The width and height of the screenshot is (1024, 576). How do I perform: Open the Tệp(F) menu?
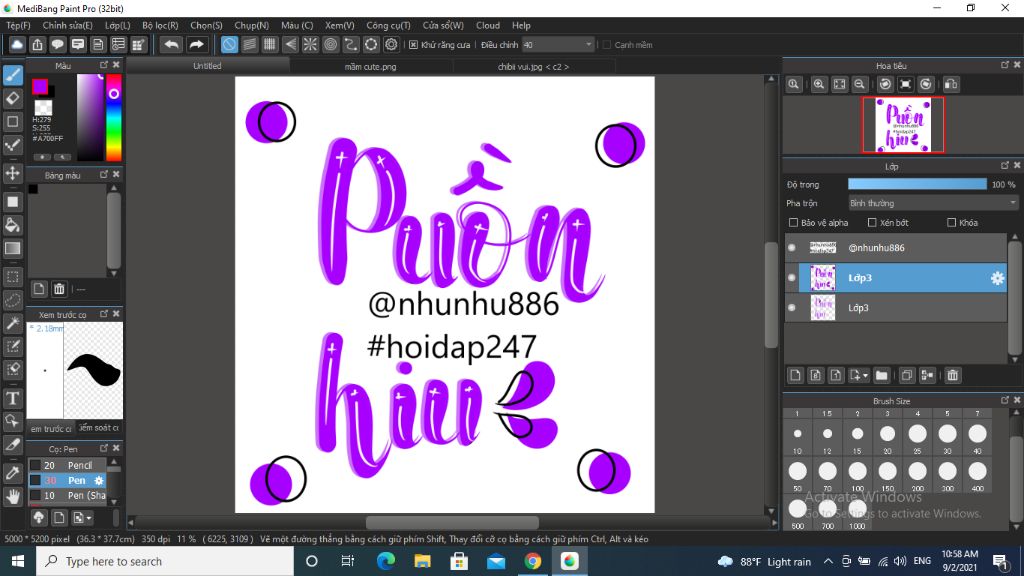pyautogui.click(x=18, y=25)
